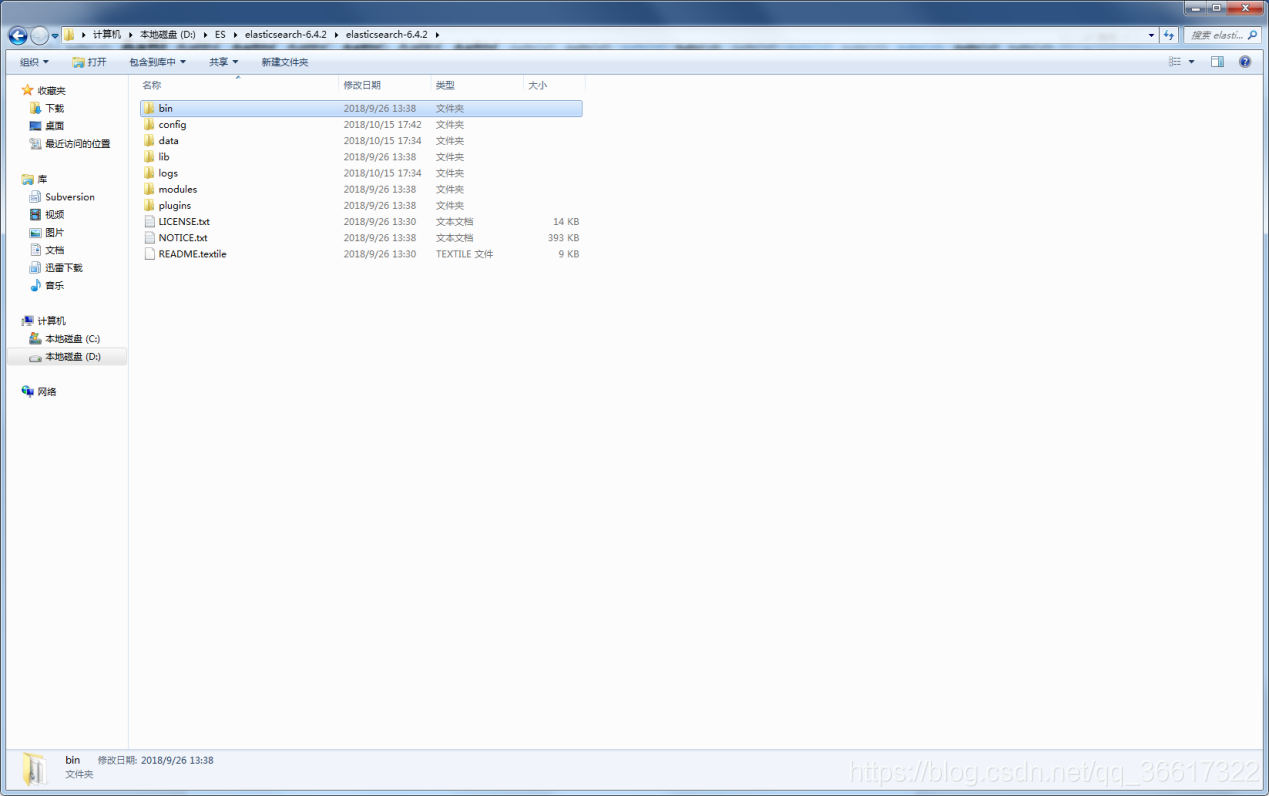Open the Subversion library

point(69,197)
